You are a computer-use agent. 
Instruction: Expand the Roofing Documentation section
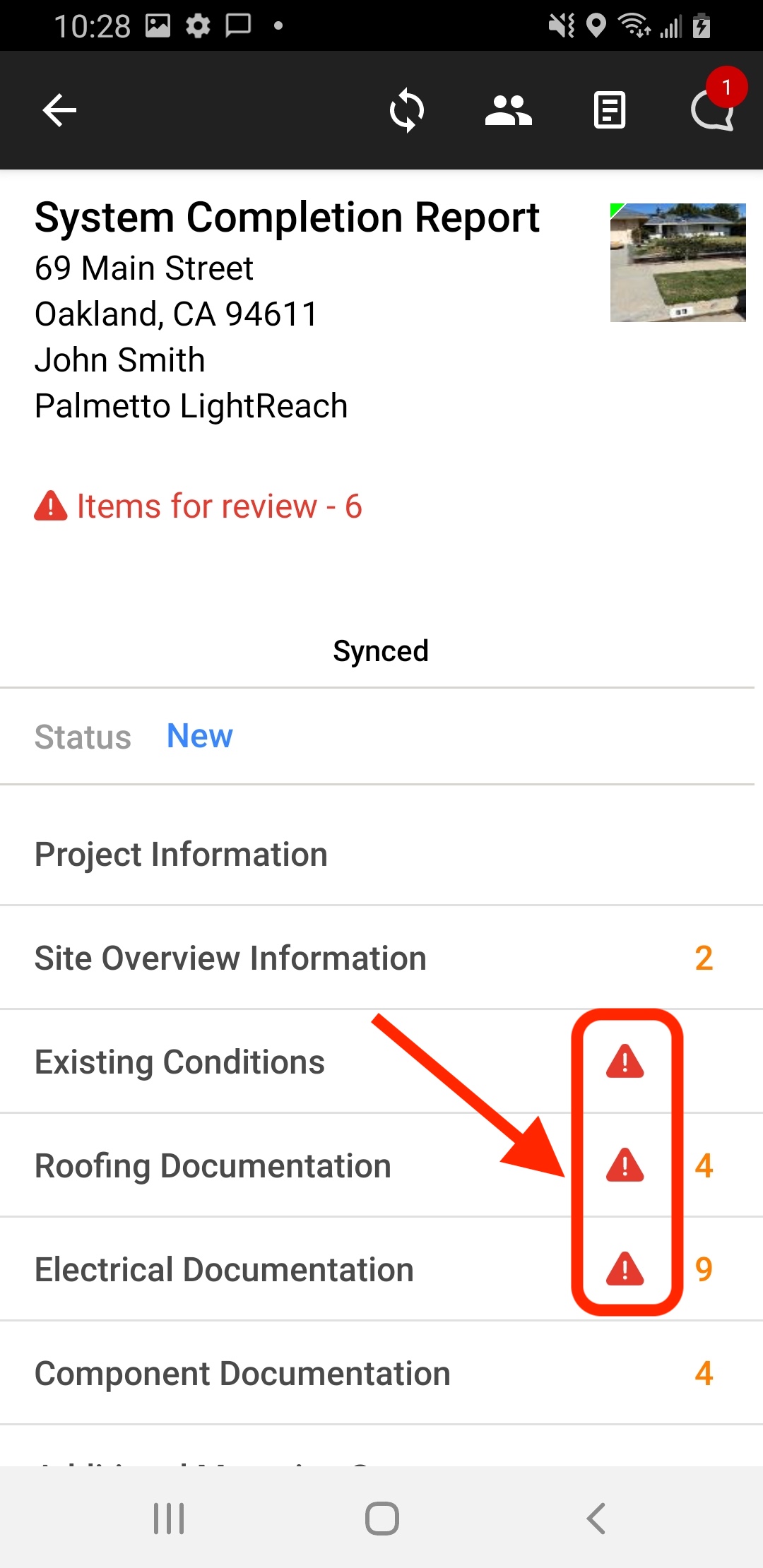click(213, 1166)
